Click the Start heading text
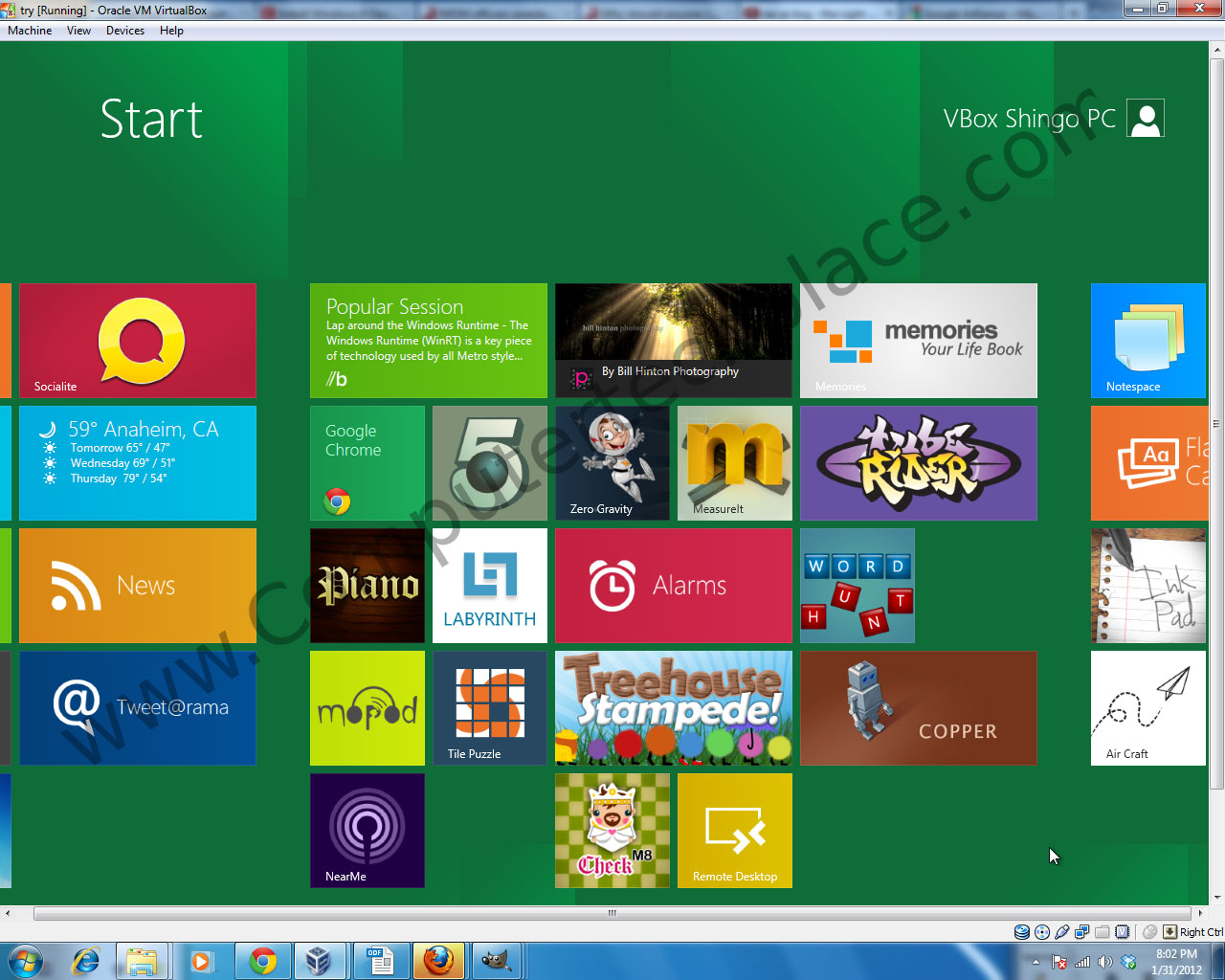This screenshot has height=980, width=1225. [151, 120]
